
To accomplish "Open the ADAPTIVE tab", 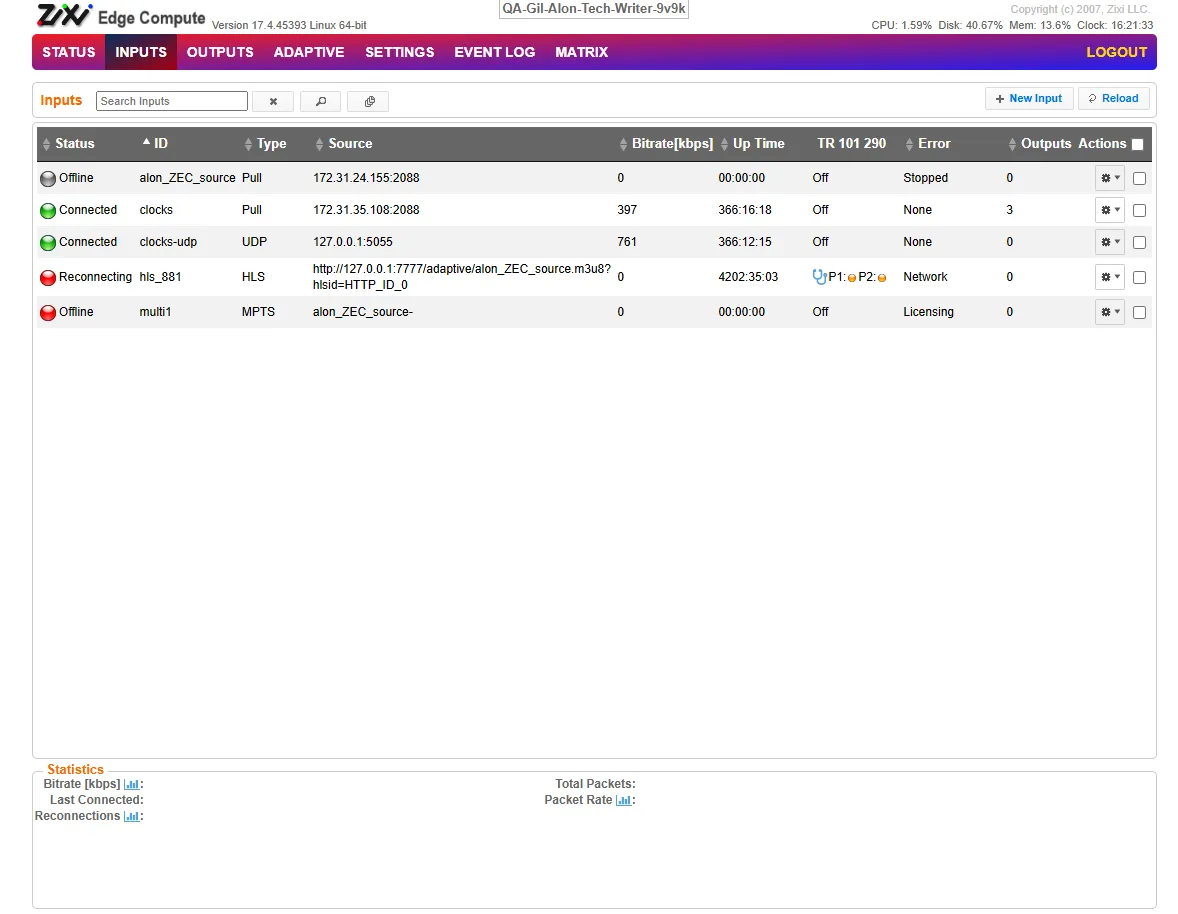I will click(x=309, y=53).
